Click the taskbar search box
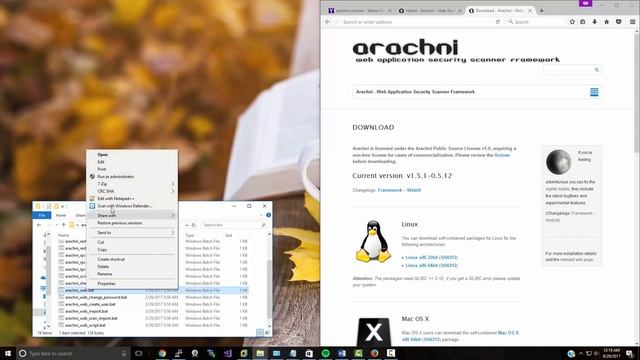The width and height of the screenshot is (640, 360). pos(73,353)
